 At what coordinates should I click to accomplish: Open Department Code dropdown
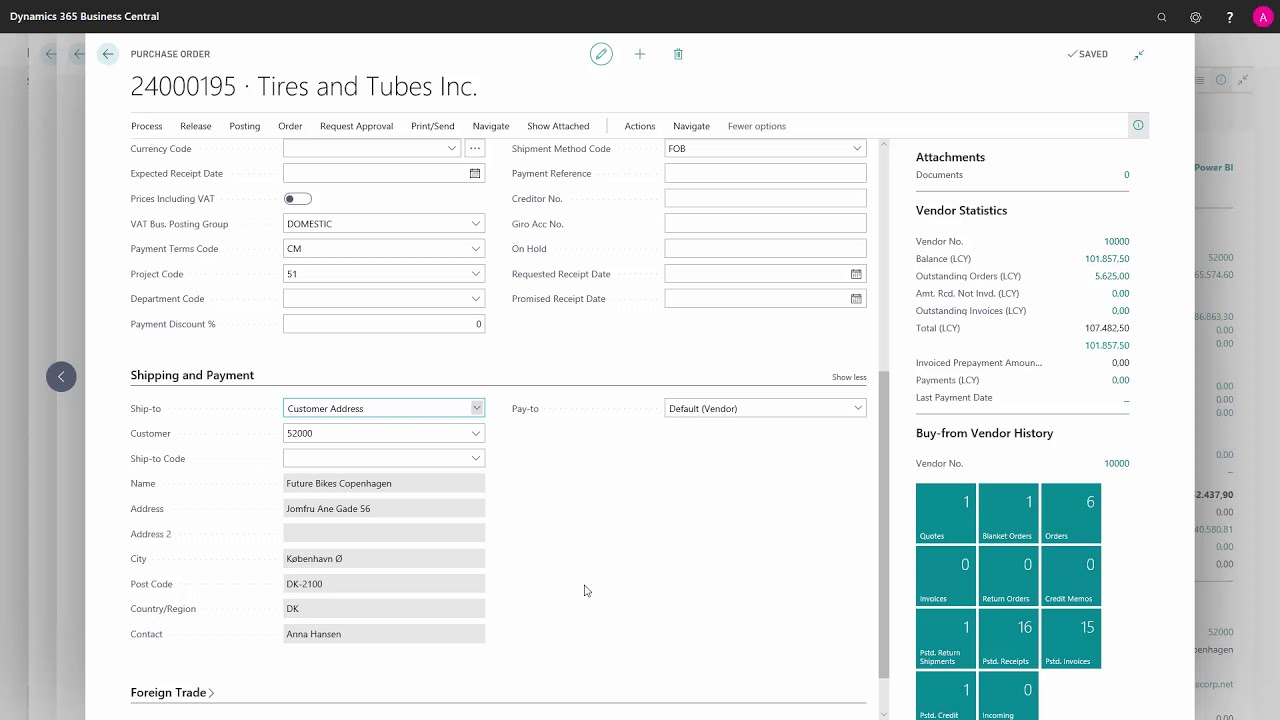476,299
